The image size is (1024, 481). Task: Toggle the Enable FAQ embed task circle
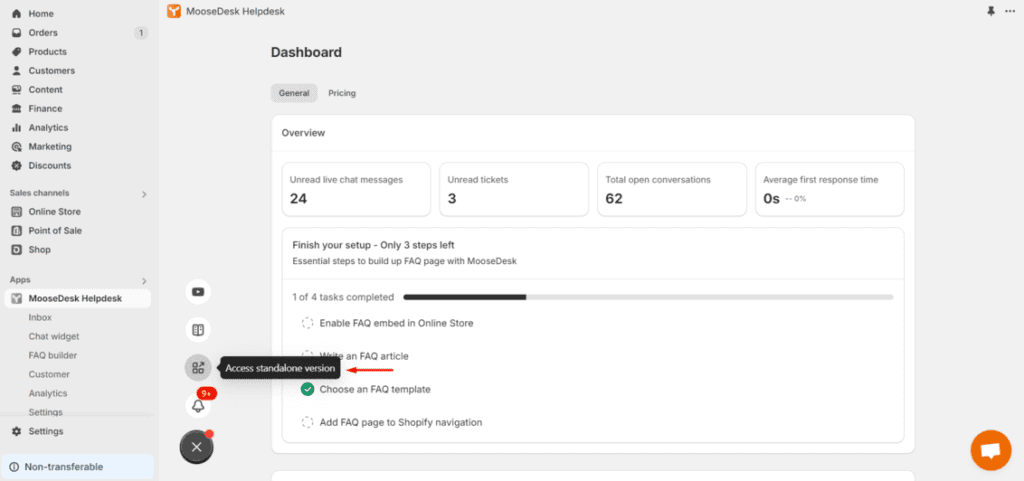point(307,323)
